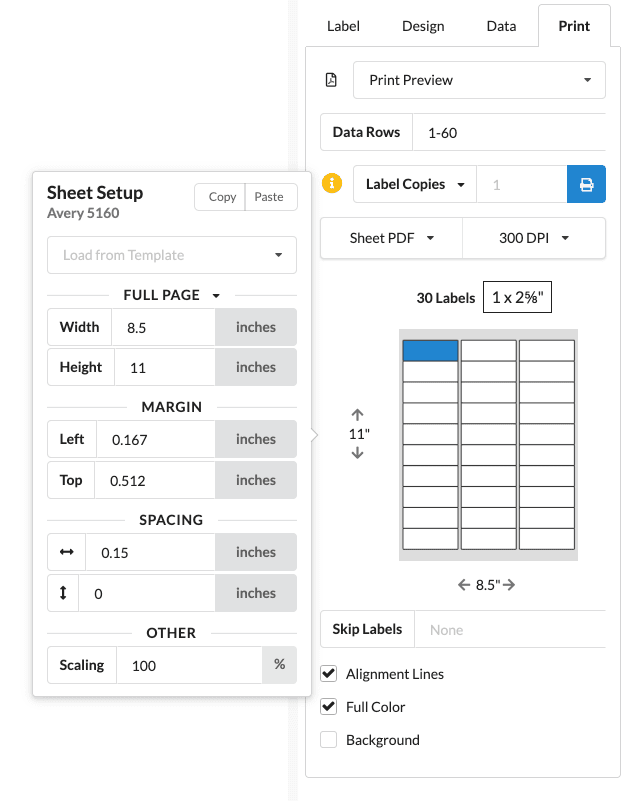Click the blue printer icon
This screenshot has height=801, width=625.
(x=586, y=185)
